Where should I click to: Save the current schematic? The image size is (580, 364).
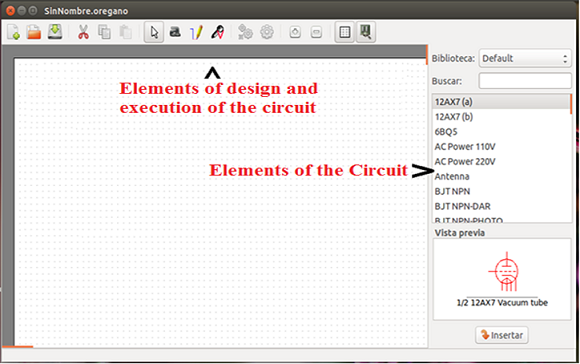point(55,32)
